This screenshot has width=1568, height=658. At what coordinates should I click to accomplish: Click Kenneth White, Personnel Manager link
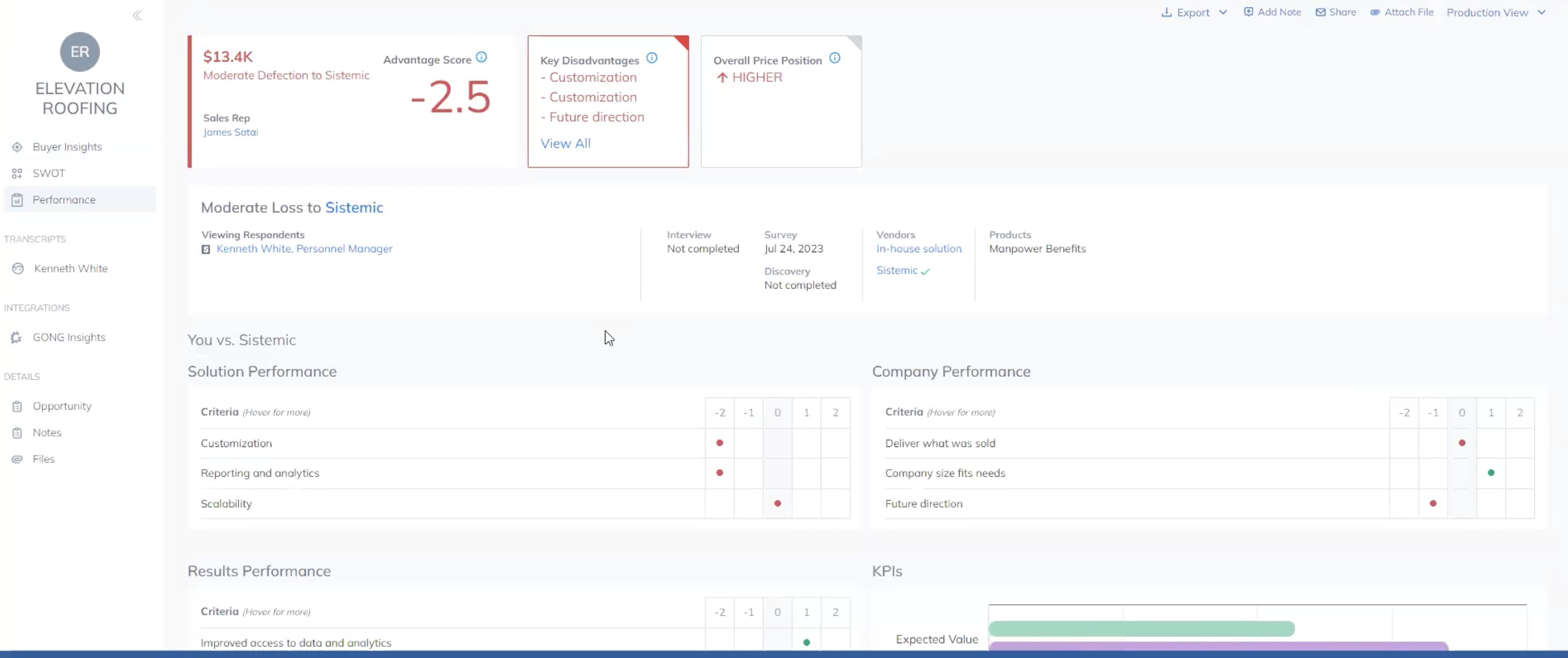coord(304,249)
